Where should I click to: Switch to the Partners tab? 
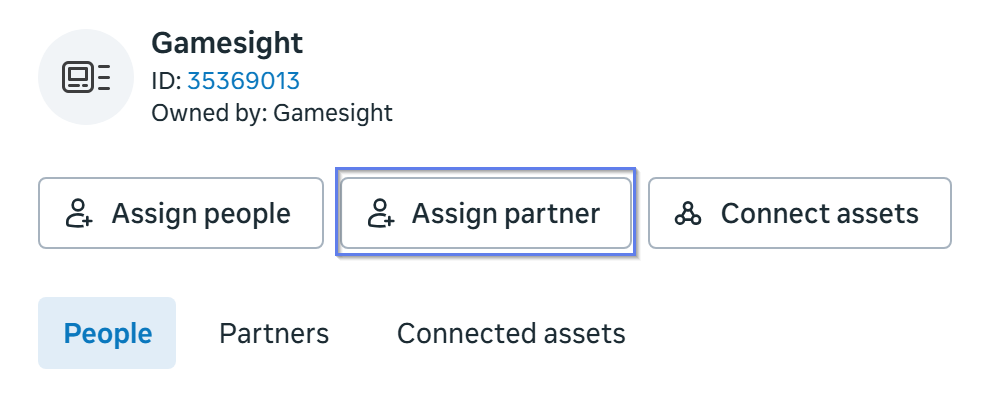click(x=274, y=333)
